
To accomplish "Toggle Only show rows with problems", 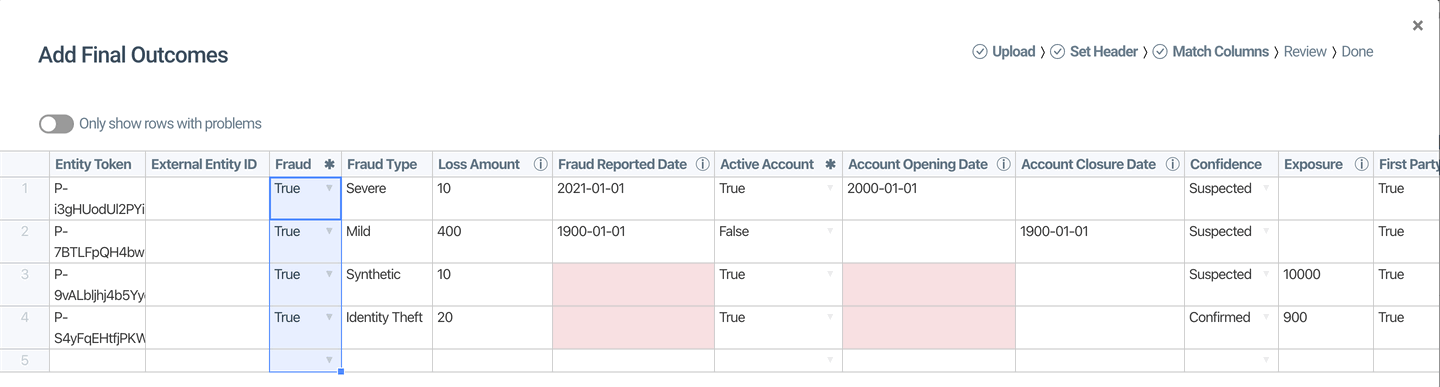I will (x=56, y=124).
